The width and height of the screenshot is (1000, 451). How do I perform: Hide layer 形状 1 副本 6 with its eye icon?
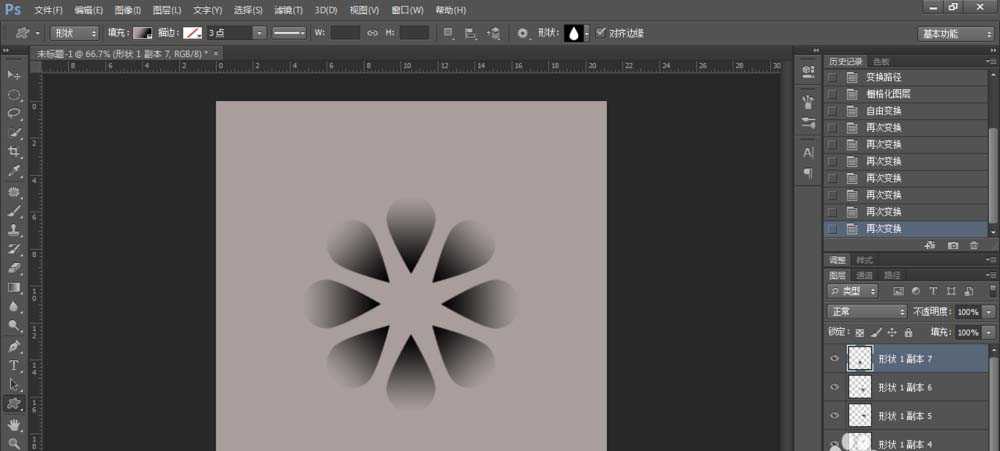click(x=834, y=387)
